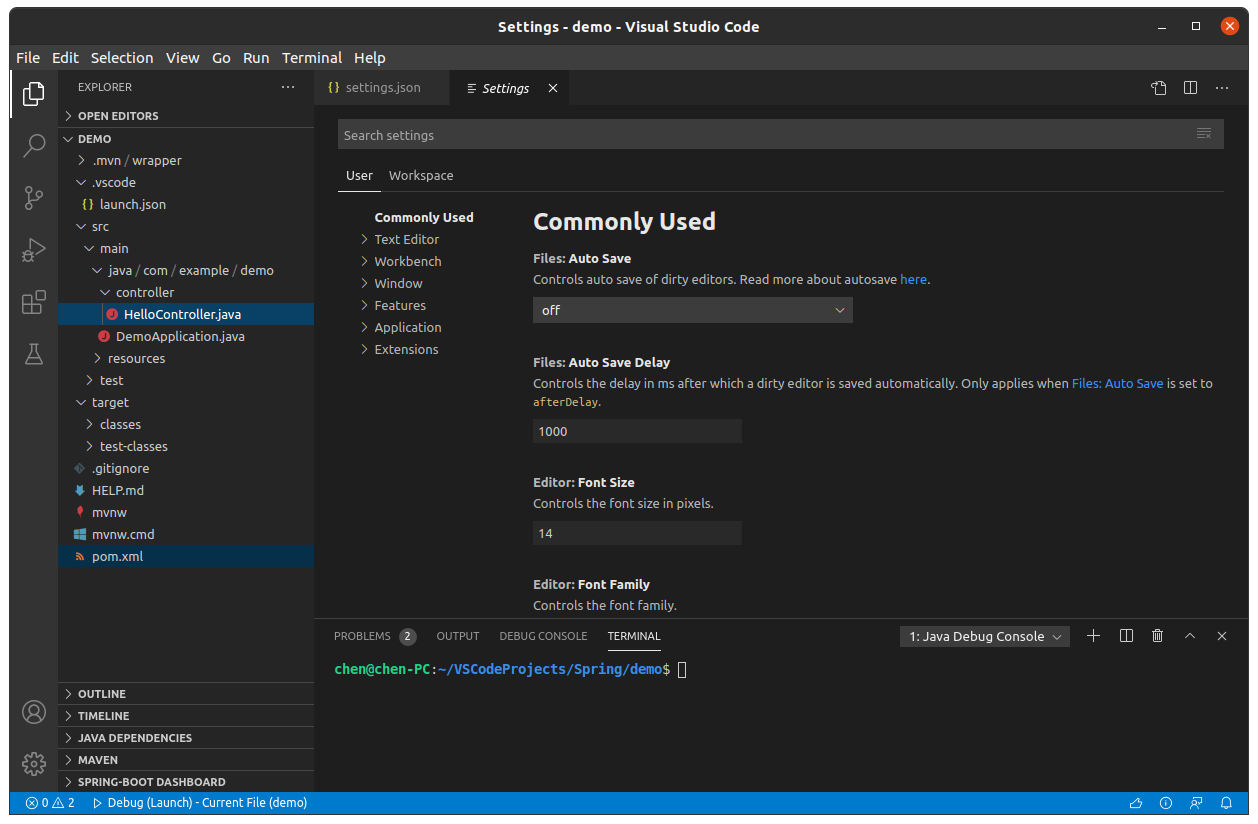Open the Run and Debug view
The image size is (1258, 824).
click(x=34, y=250)
